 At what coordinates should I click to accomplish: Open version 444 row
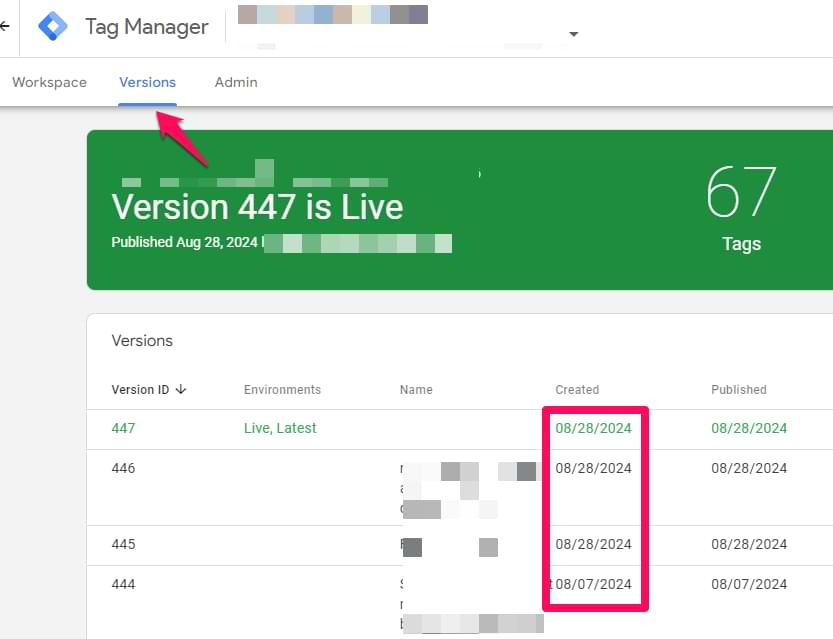[460, 602]
